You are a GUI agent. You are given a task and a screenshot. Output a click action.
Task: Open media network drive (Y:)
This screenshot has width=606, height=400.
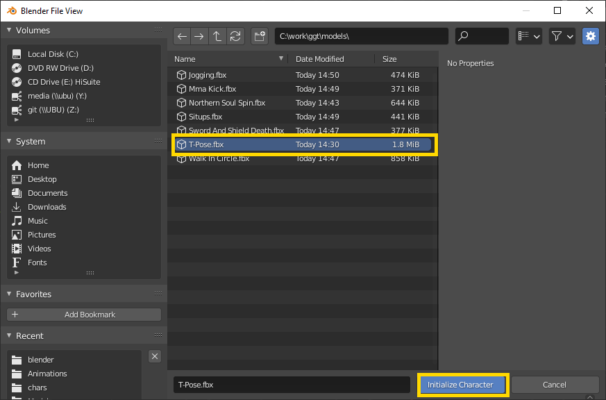pyautogui.click(x=84, y=96)
